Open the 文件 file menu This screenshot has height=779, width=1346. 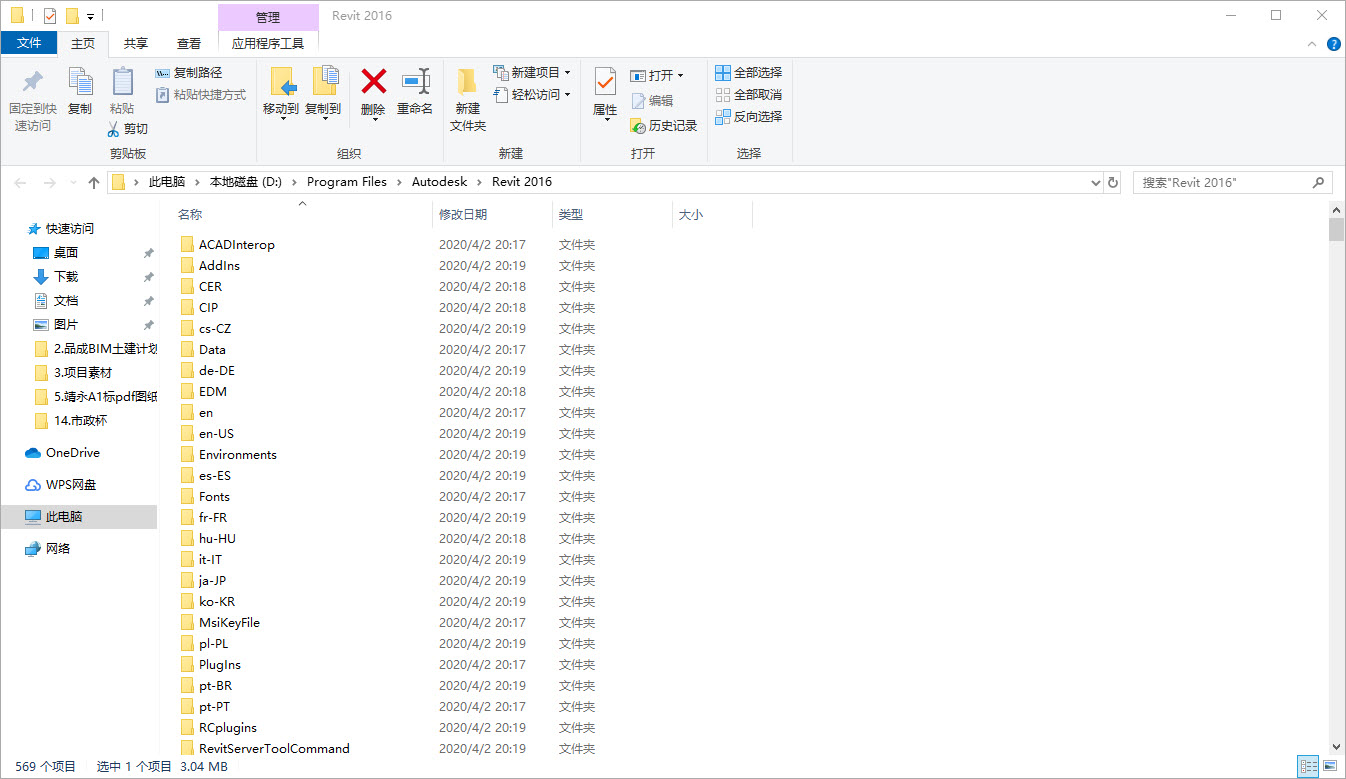coord(29,43)
